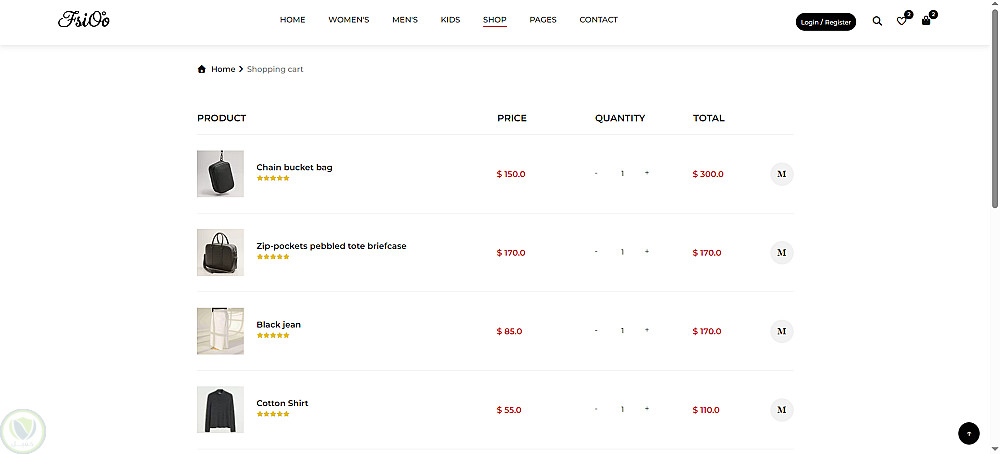Increase quantity of Cotton Shirt

647,409
